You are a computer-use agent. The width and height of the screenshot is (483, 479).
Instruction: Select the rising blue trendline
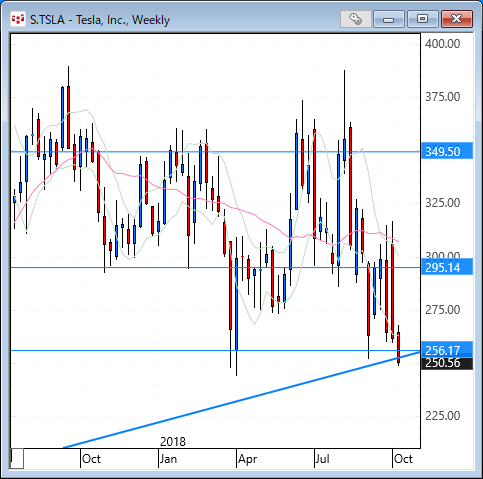click(x=241, y=399)
